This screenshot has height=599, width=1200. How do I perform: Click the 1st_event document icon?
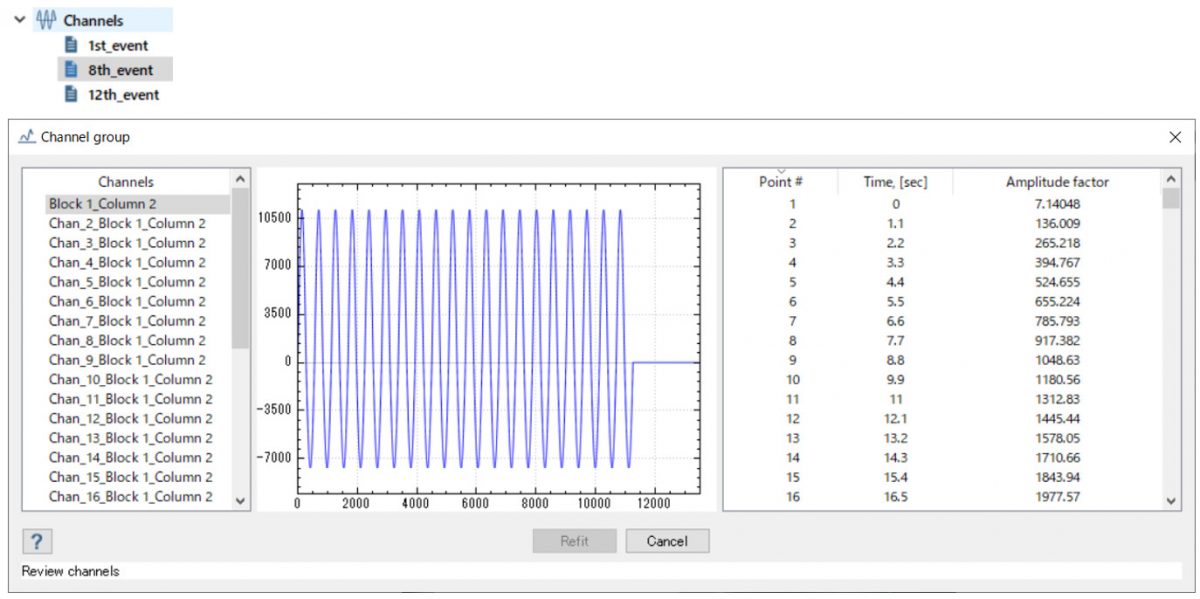[71, 45]
